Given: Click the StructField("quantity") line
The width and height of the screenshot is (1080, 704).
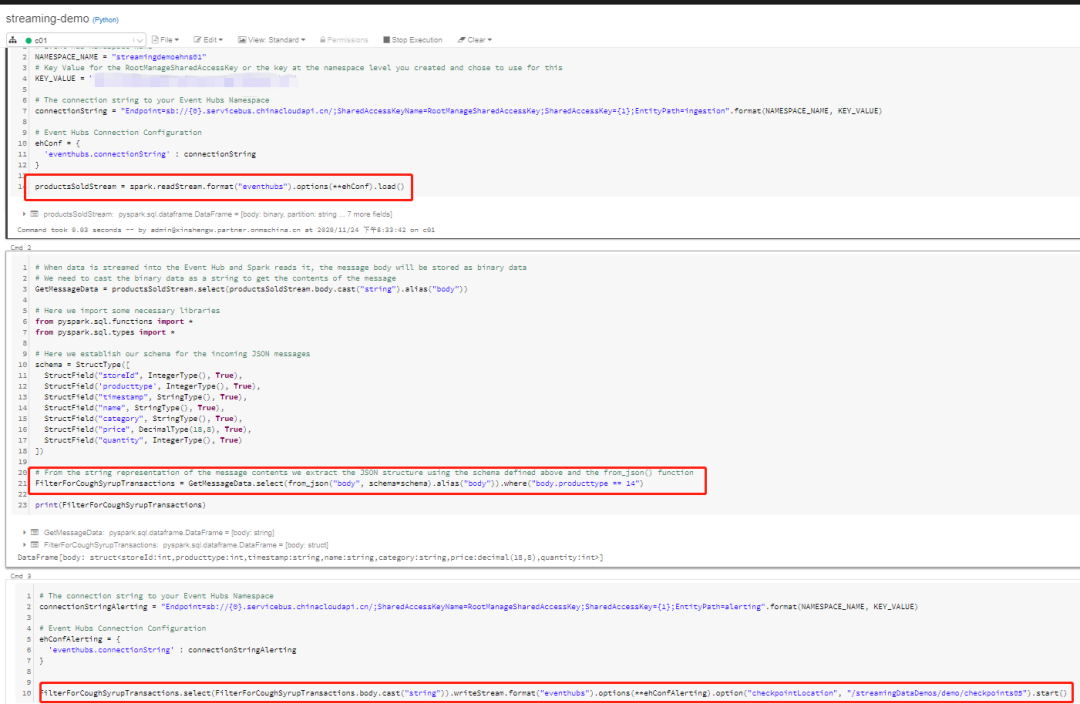Looking at the screenshot, I should pos(143,441).
